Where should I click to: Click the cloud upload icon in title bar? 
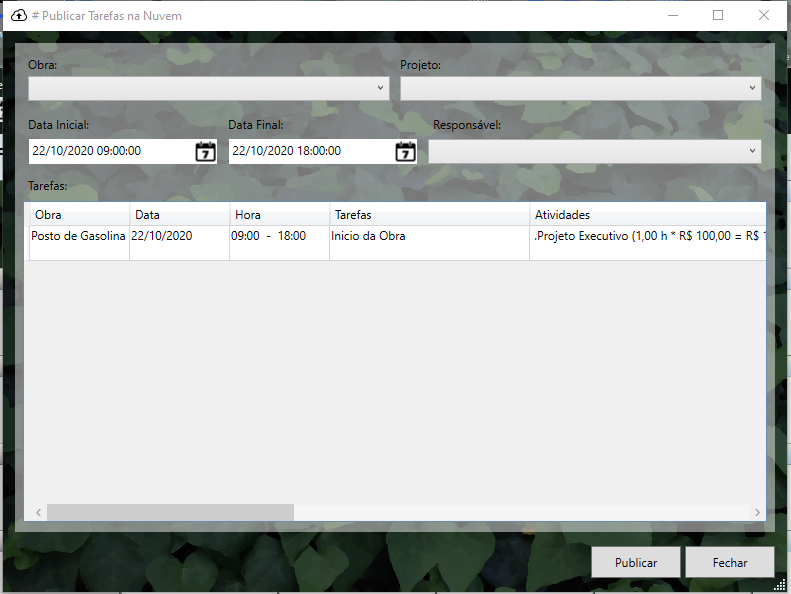[18, 16]
